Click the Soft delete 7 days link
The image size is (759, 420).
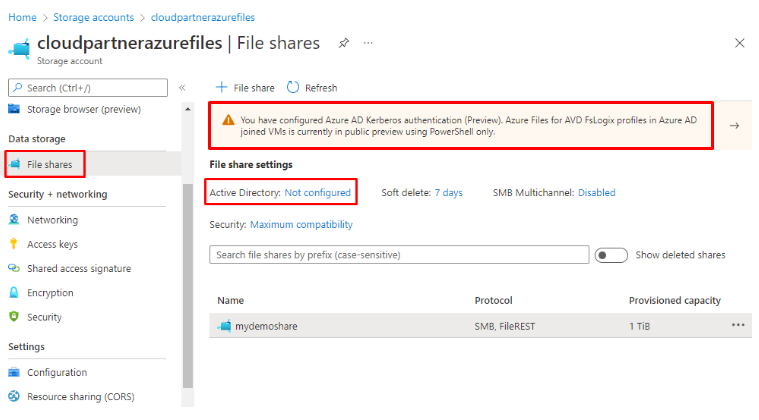pyautogui.click(x=448, y=193)
